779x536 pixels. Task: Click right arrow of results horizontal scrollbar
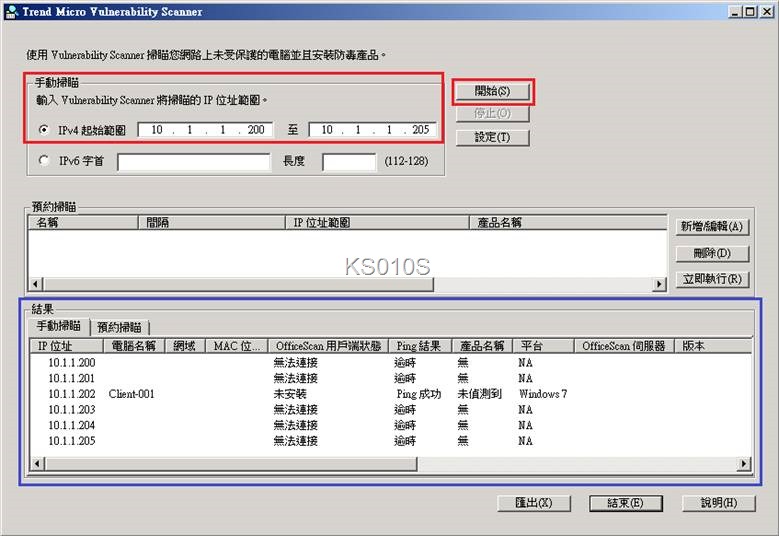[x=743, y=464]
